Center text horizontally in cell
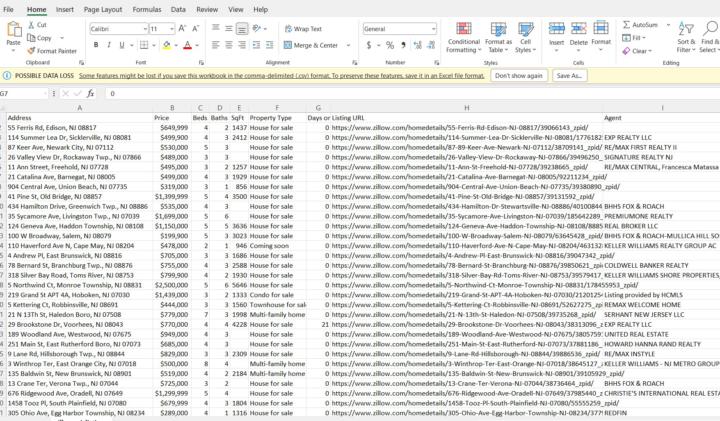Viewport: 720px width, 421px height. [x=229, y=45]
